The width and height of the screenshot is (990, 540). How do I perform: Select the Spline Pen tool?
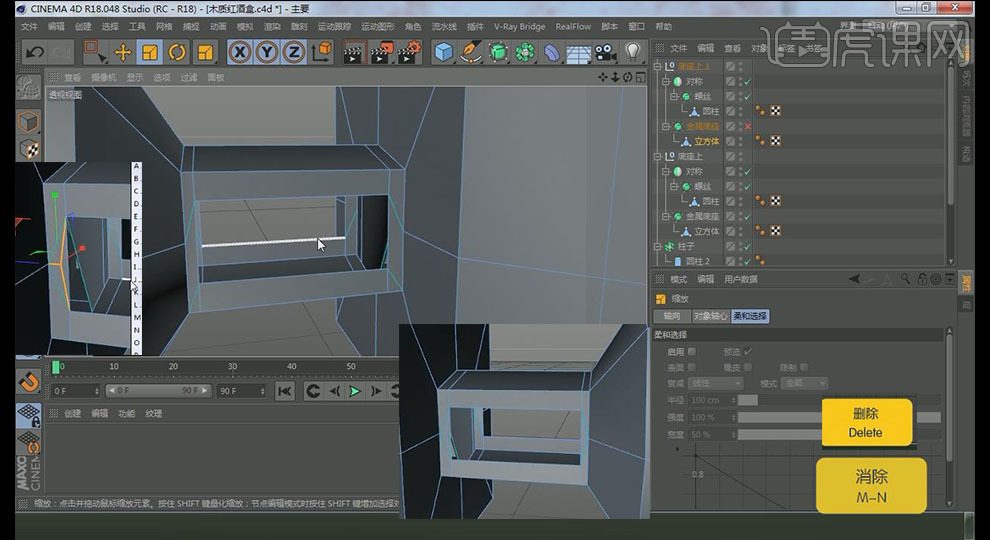471,52
